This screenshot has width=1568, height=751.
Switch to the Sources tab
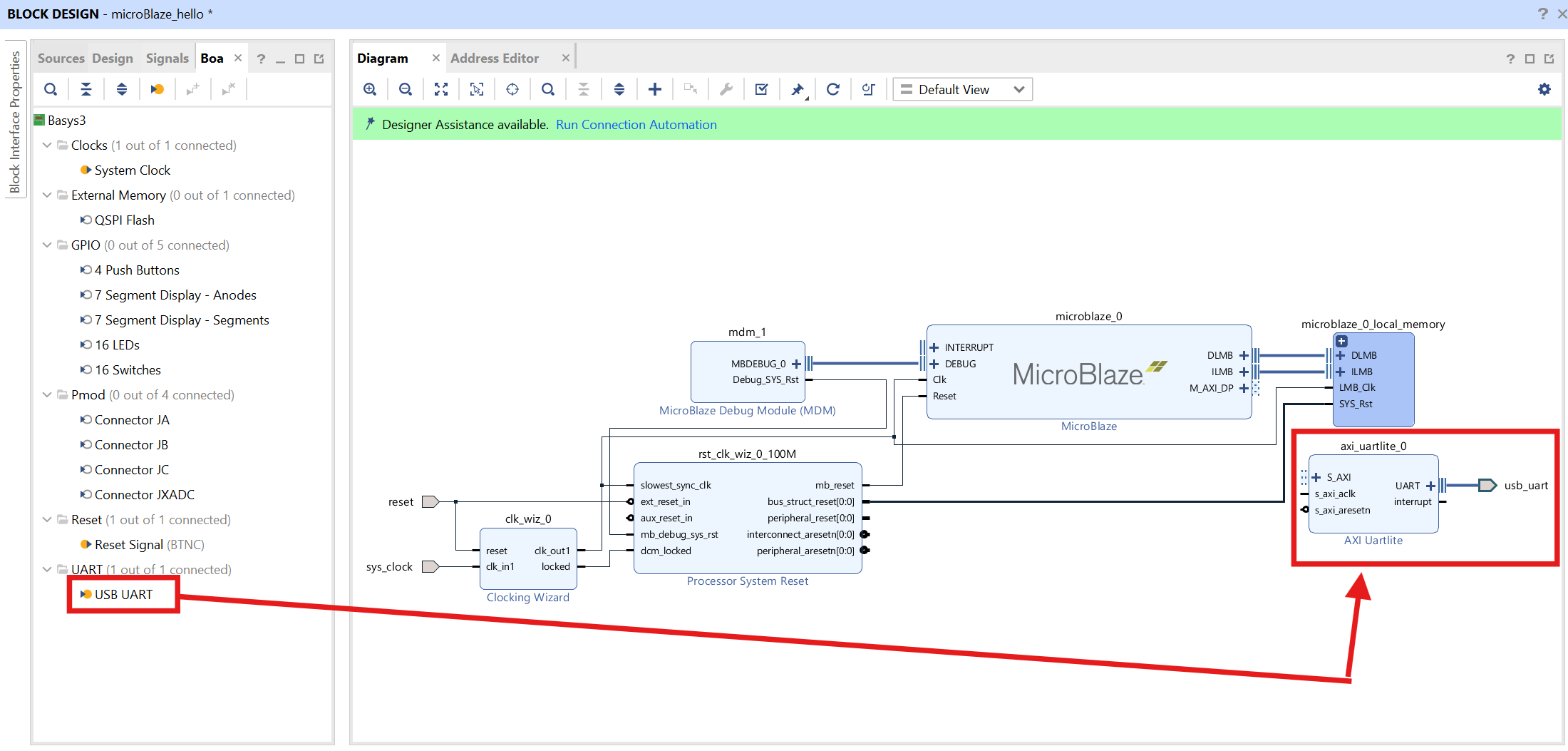pyautogui.click(x=61, y=58)
